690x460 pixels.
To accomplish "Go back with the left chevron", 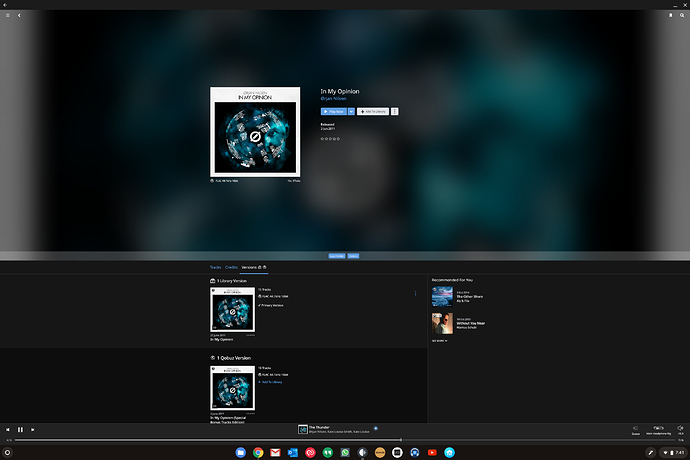I will (x=19, y=15).
